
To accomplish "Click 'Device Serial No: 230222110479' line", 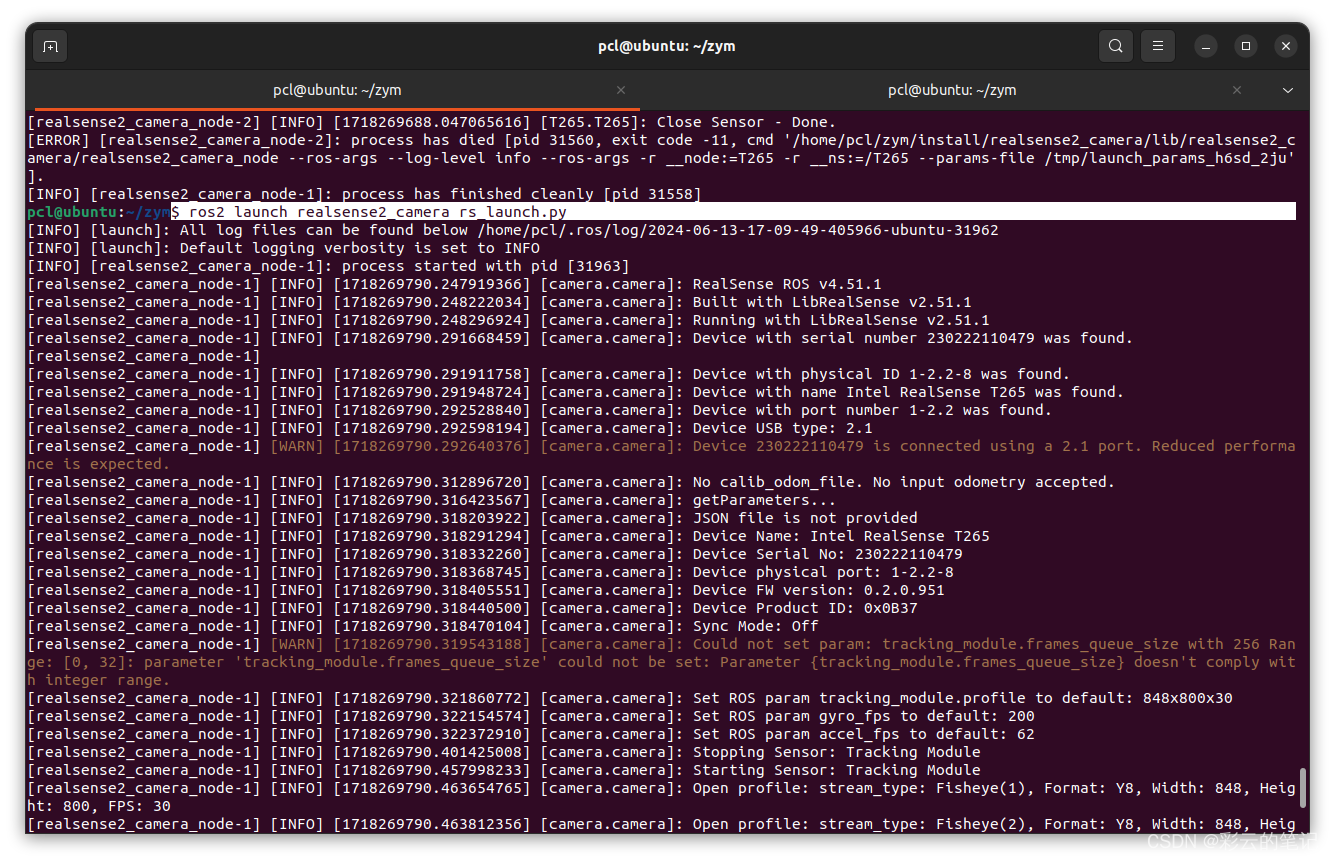I will 495,554.
